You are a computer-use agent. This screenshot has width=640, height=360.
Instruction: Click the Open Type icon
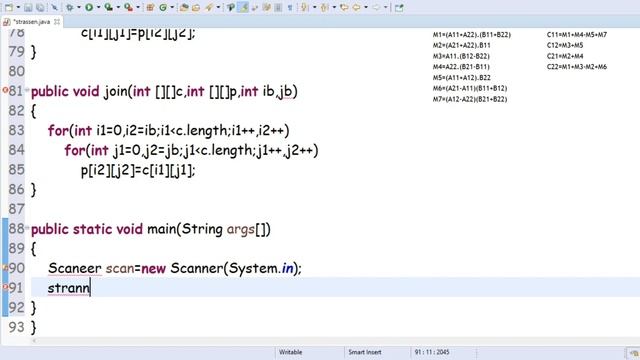(x=184, y=7)
